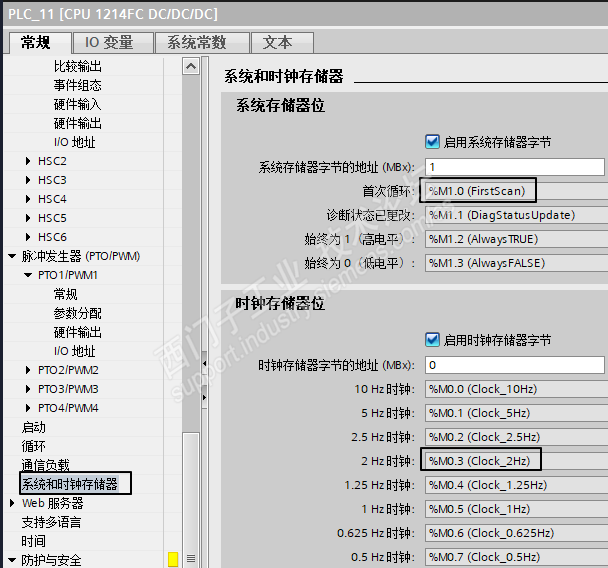Click the navigation tree scroll-up arrow
The image size is (608, 568).
191,66
